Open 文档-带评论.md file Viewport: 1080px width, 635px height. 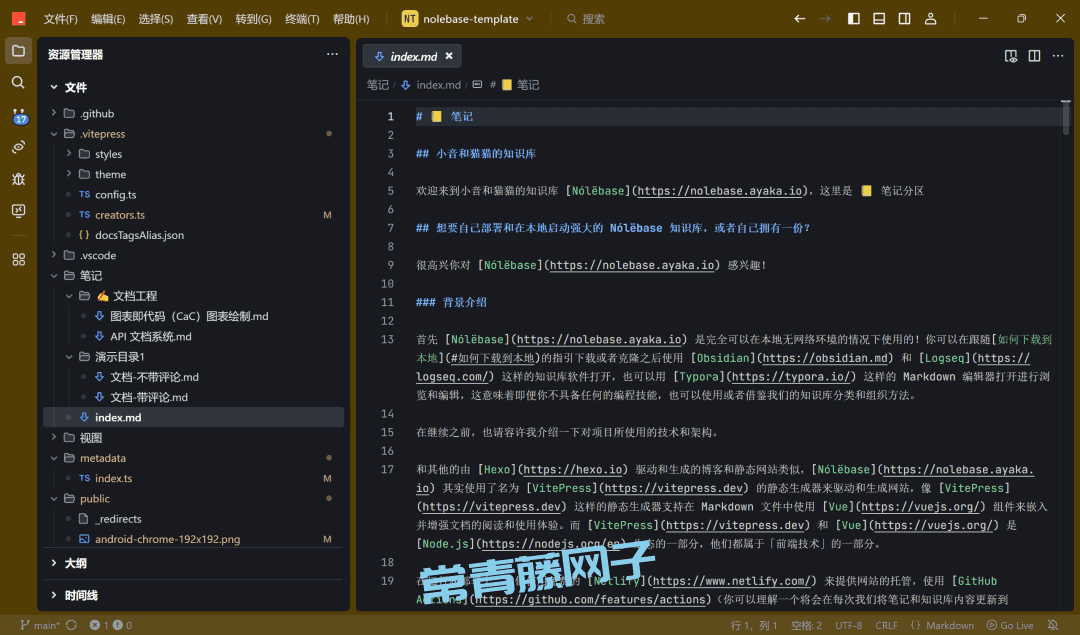(x=193, y=397)
